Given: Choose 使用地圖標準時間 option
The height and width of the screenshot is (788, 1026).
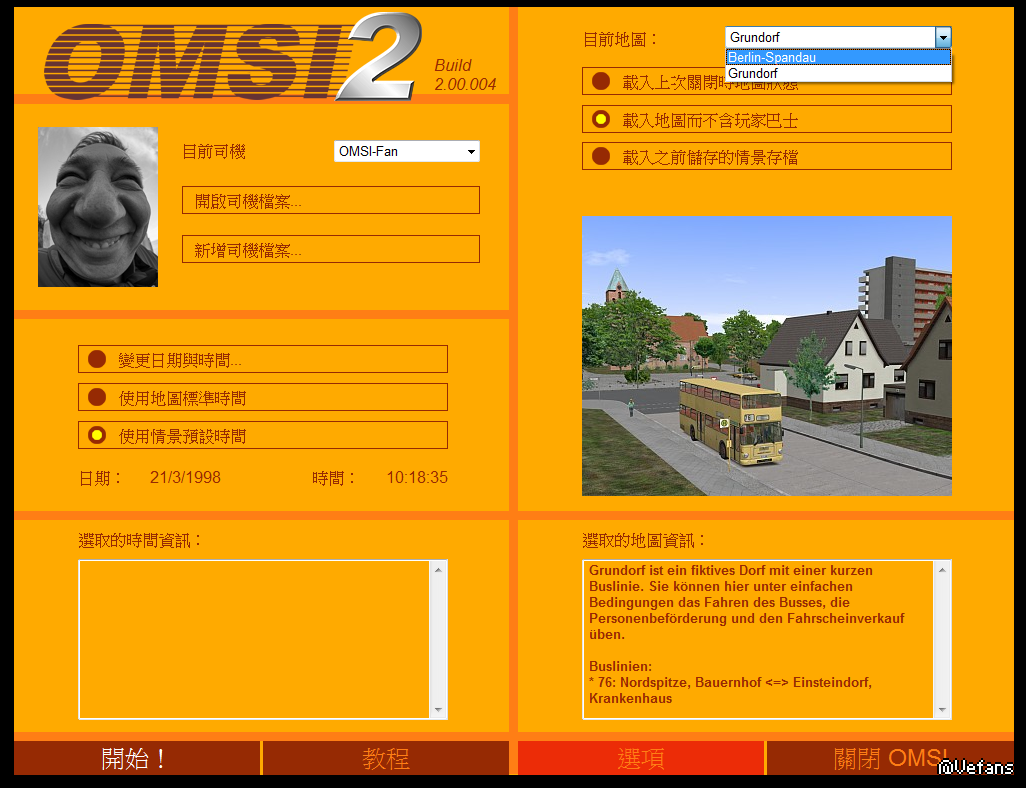Looking at the screenshot, I should (x=262, y=397).
